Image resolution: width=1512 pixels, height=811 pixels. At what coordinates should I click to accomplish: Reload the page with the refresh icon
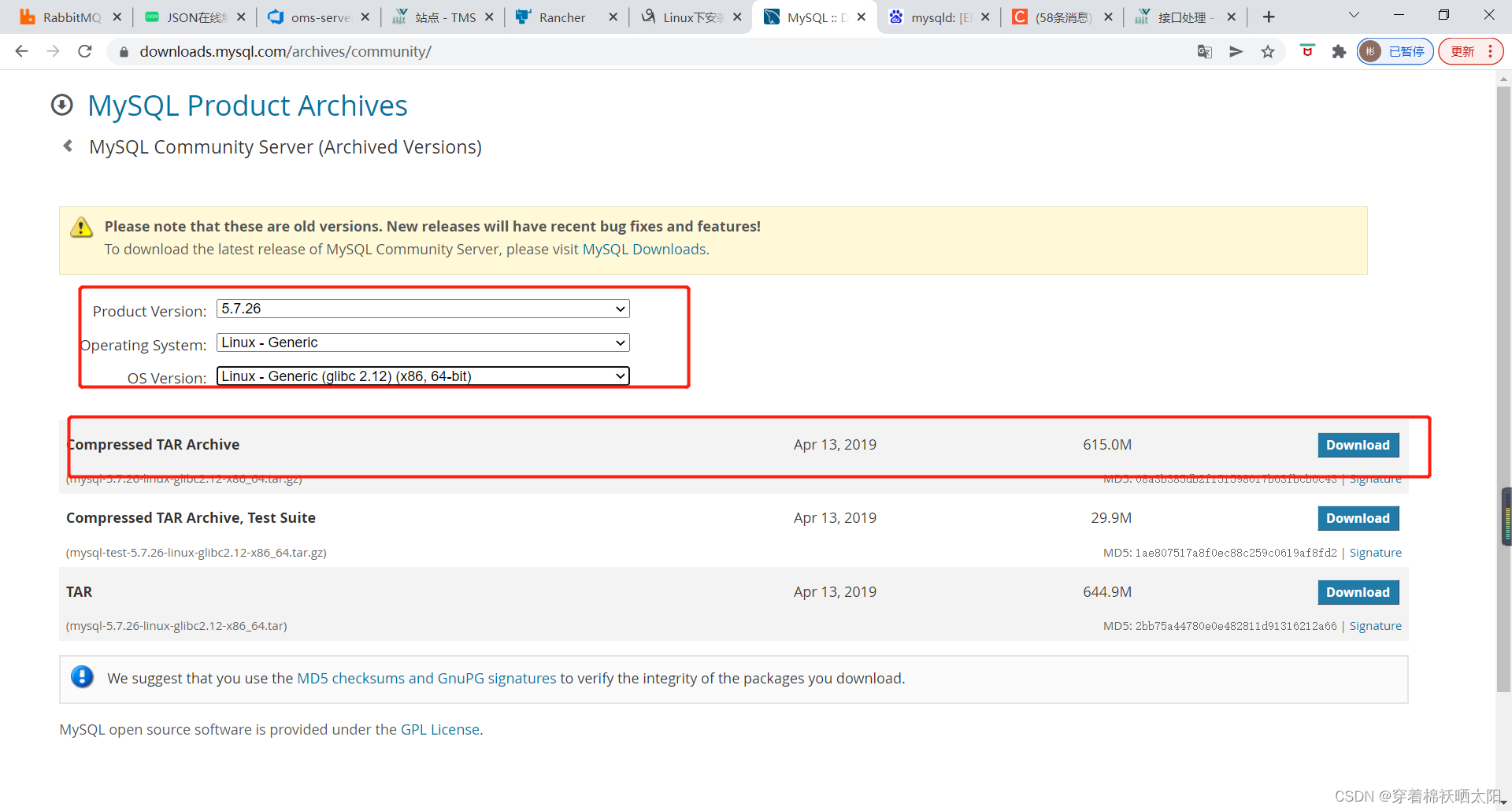(85, 51)
